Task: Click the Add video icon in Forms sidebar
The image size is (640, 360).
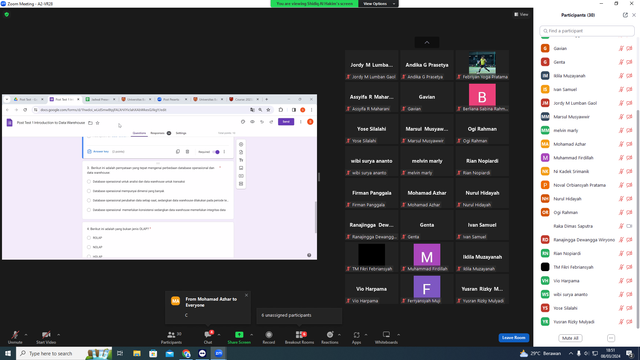Action: [241, 176]
